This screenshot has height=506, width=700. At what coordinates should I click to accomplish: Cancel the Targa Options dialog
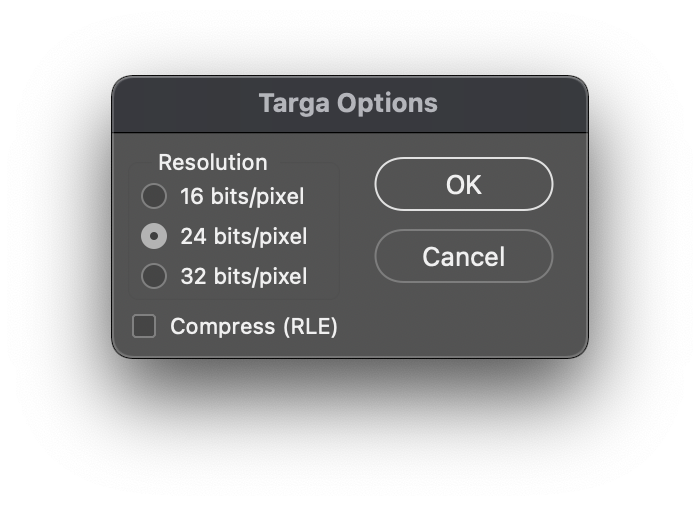[x=464, y=256]
